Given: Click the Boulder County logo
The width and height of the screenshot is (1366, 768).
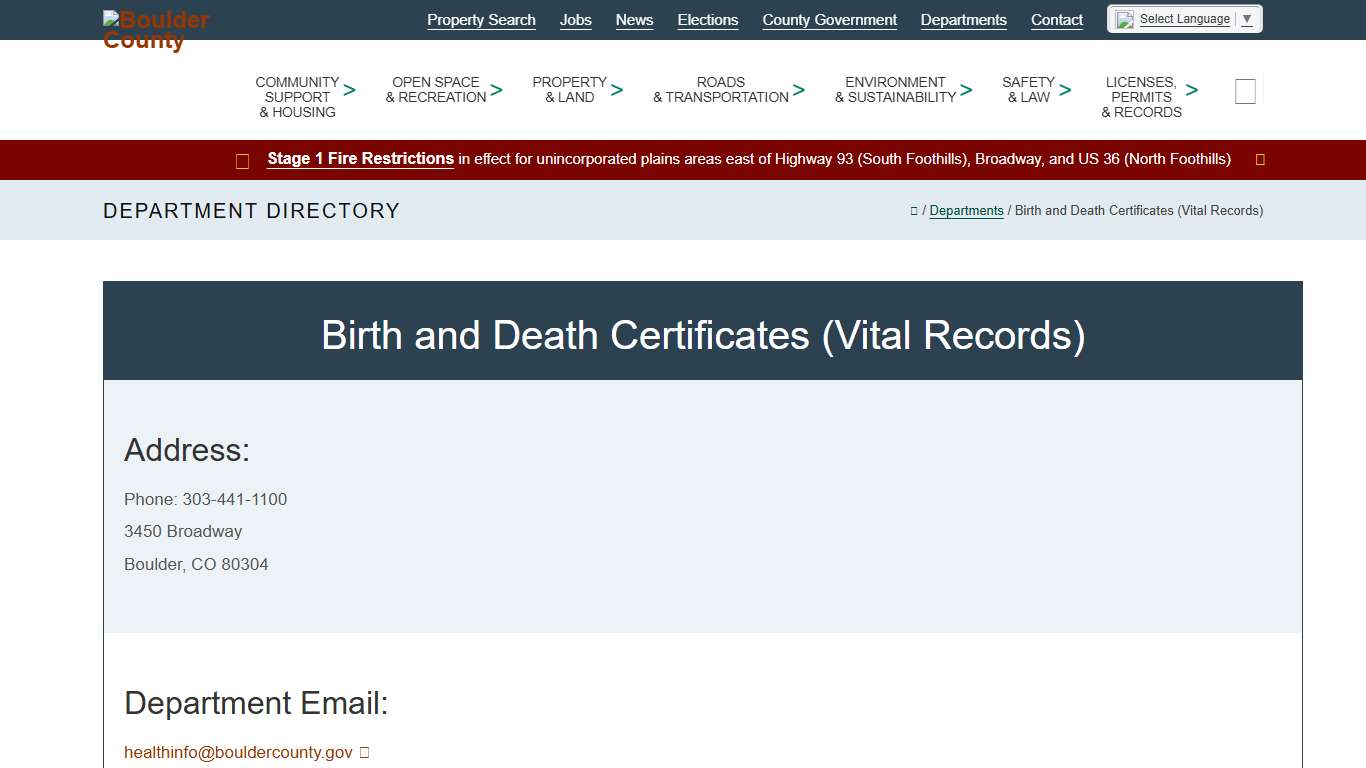Looking at the screenshot, I should 155,28.
